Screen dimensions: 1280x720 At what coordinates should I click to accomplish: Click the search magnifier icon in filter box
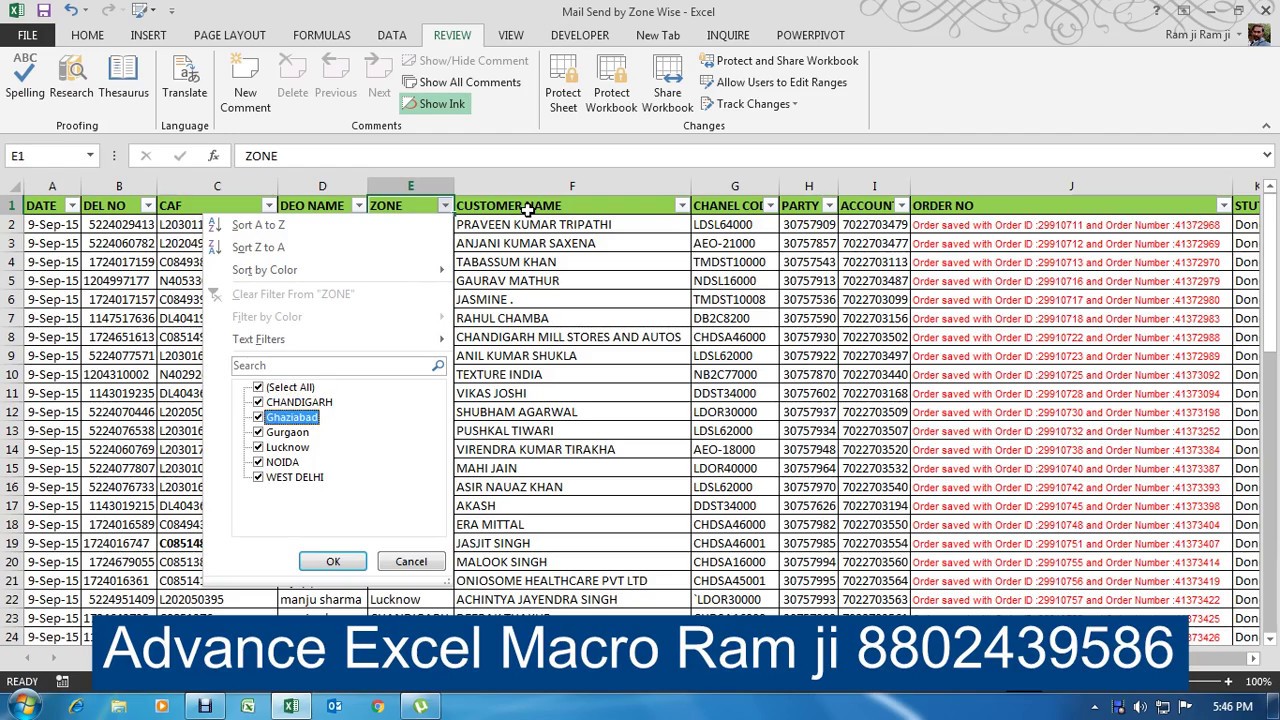pos(437,366)
